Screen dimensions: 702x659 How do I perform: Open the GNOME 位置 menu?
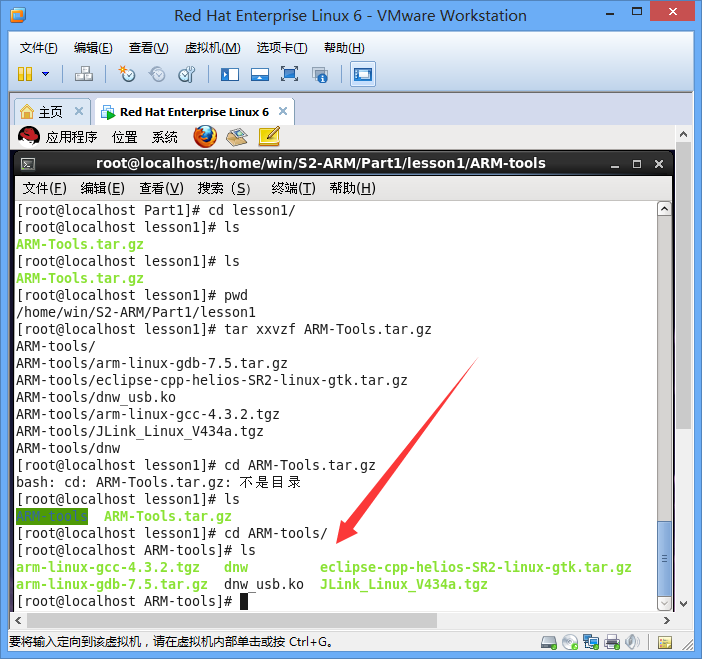pos(124,137)
